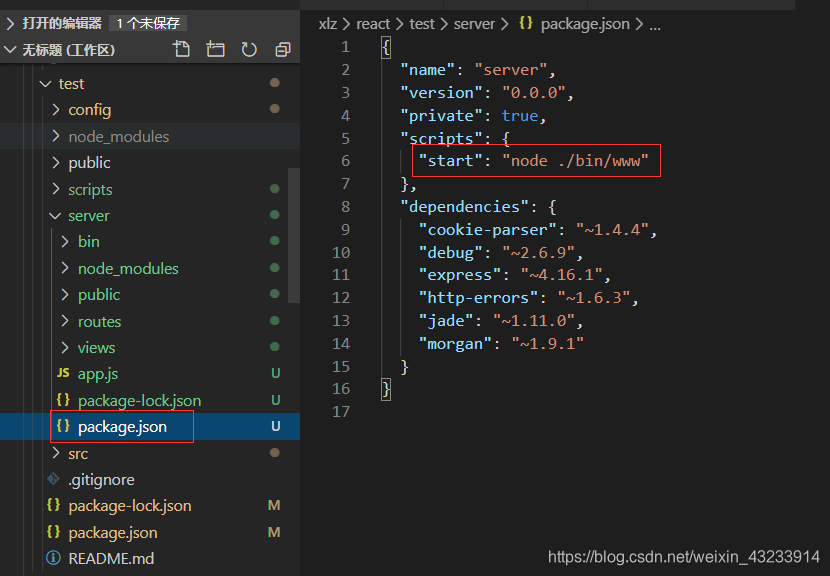Expand the views folder
This screenshot has height=576, width=830.
(65, 347)
